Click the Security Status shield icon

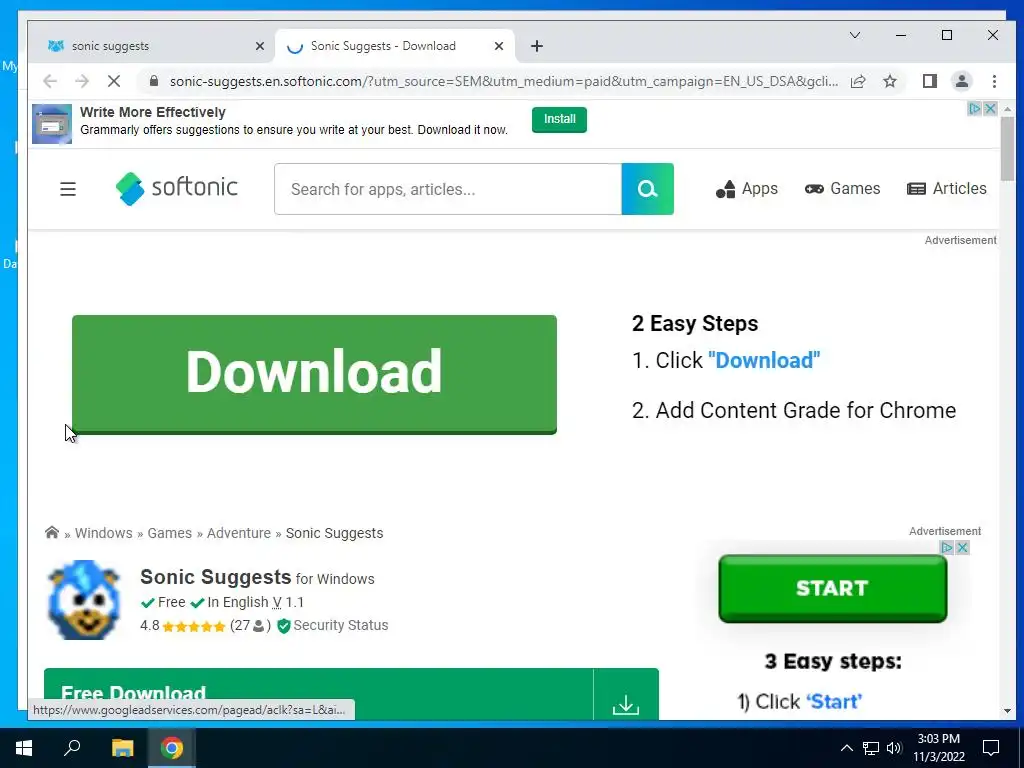coord(283,626)
